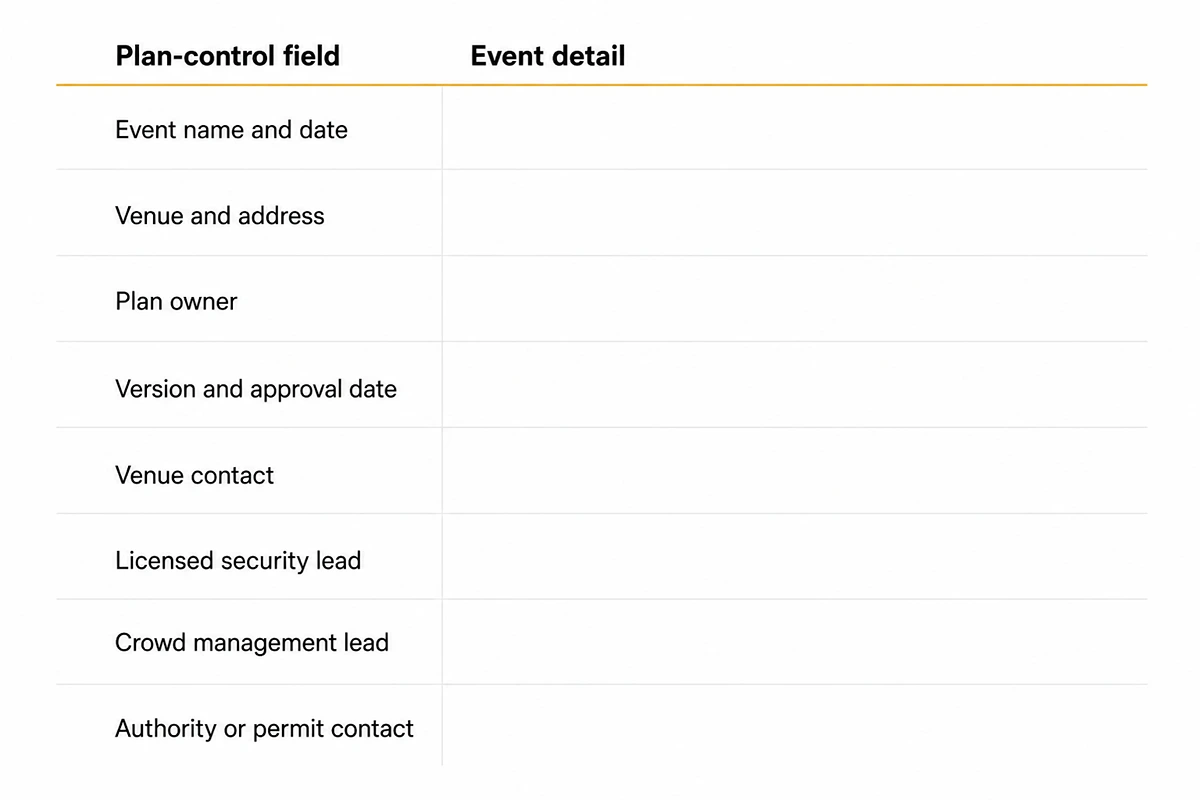Click the blank Licensed security lead detail cell
1200x800 pixels.
[x=795, y=557]
